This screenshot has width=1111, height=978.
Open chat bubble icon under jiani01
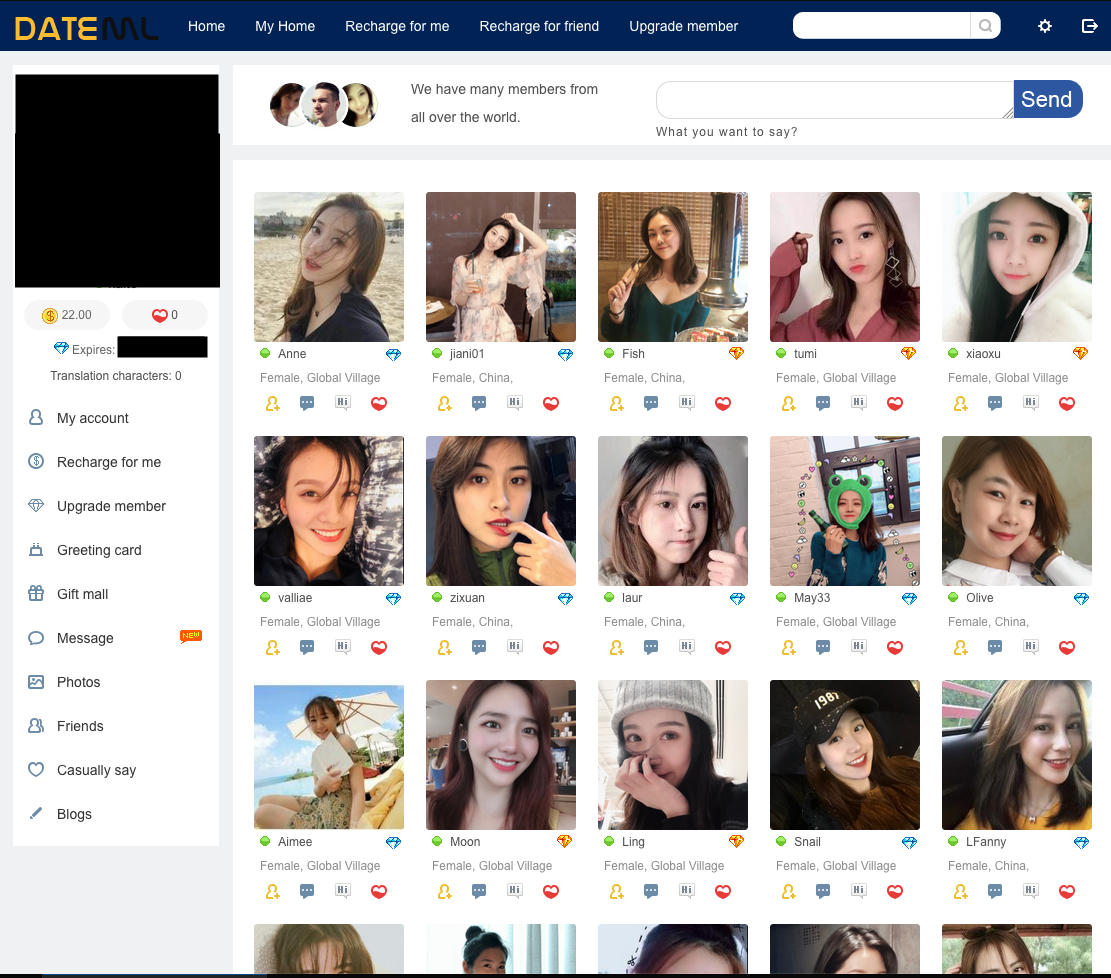(479, 403)
